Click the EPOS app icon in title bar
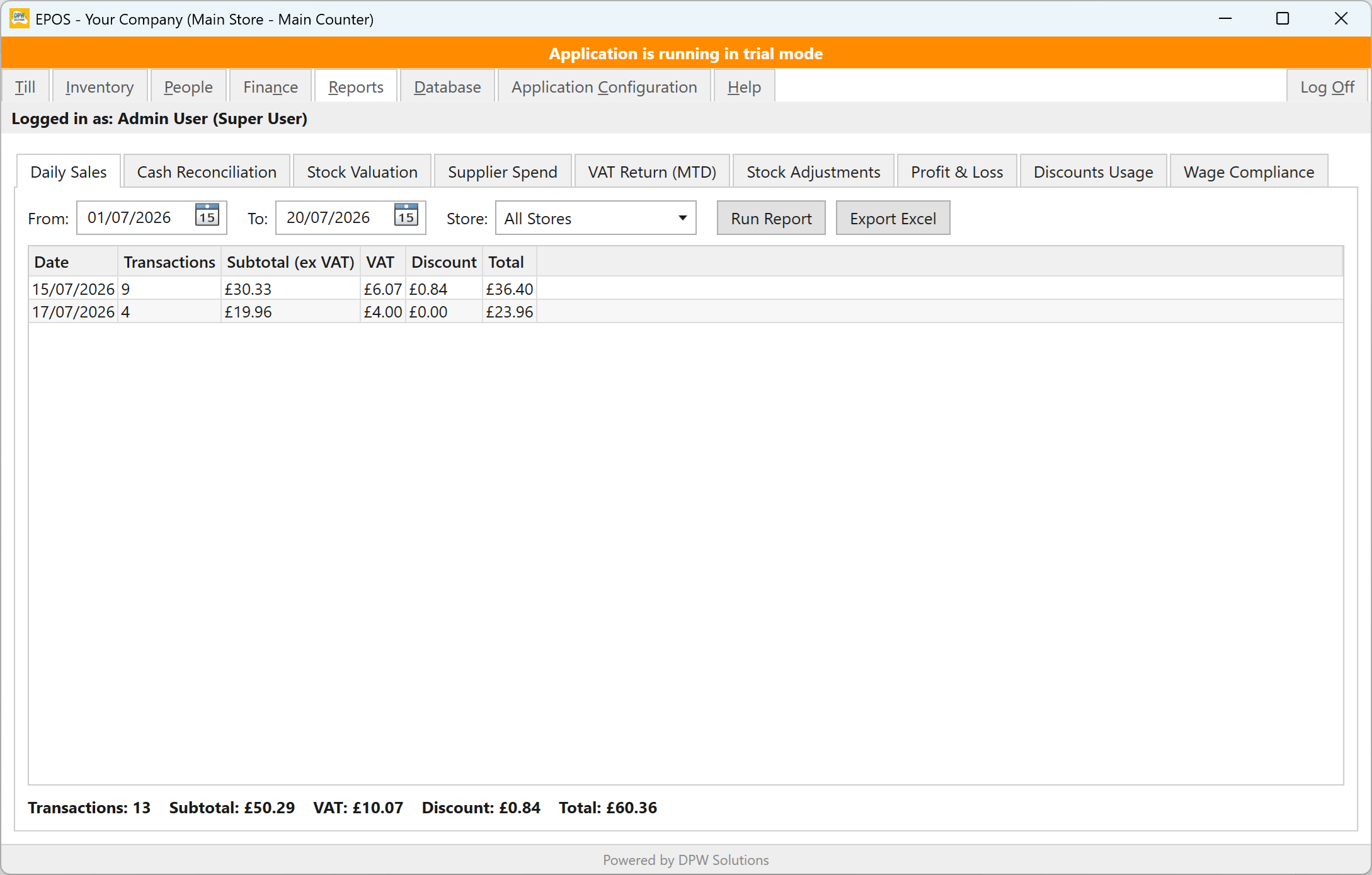 click(x=20, y=19)
